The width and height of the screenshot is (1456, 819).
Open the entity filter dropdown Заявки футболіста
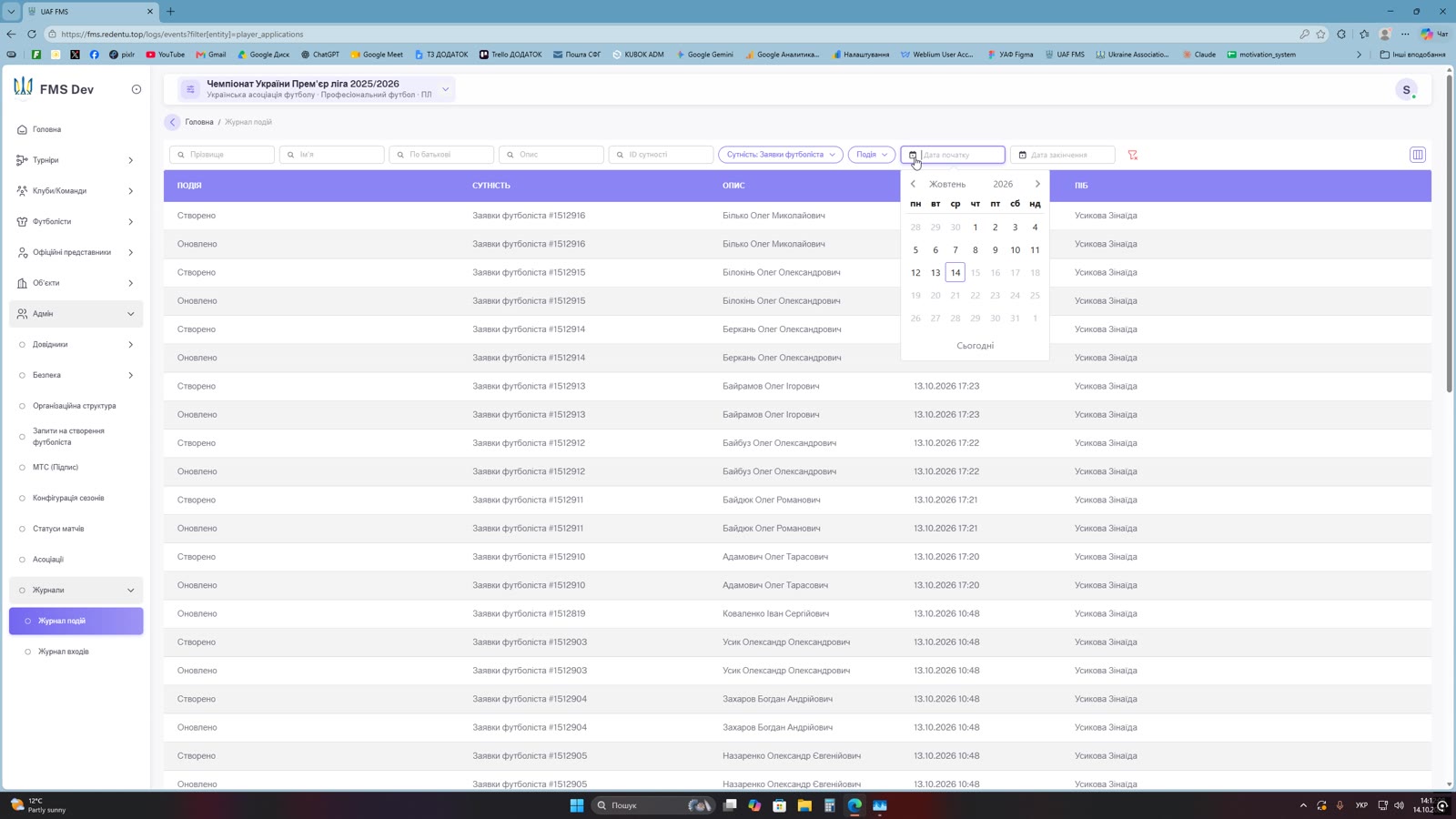click(781, 155)
